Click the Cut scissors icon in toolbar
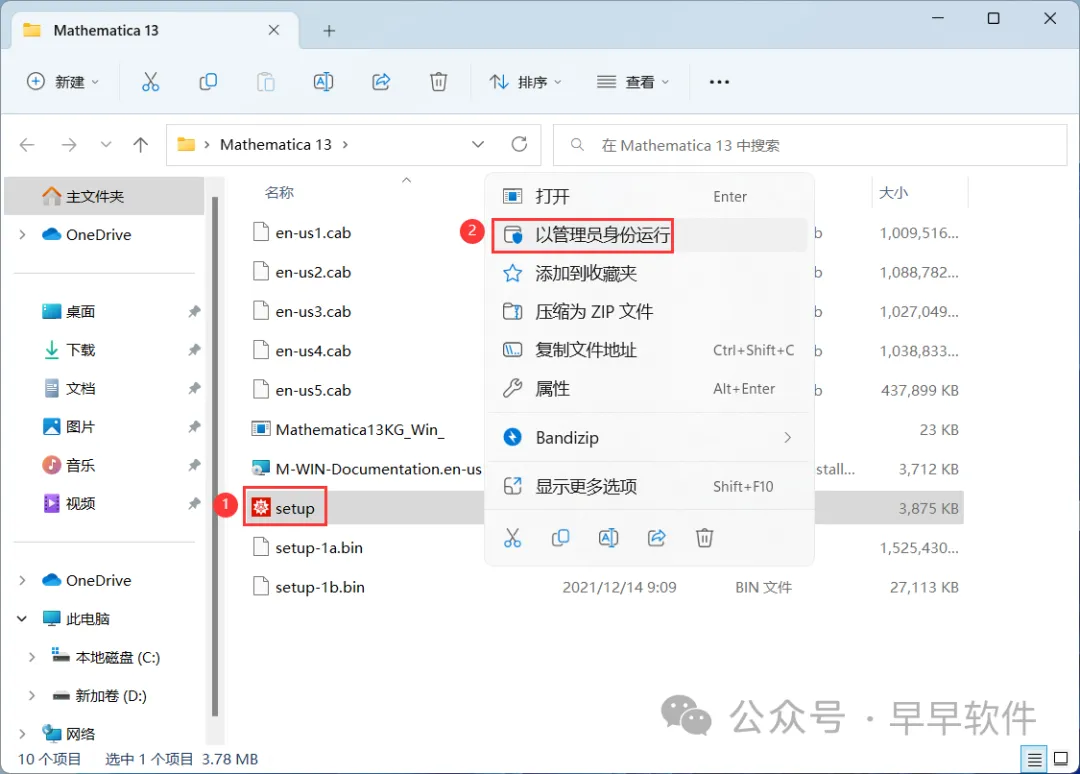Image resolution: width=1080 pixels, height=774 pixels. 150,82
